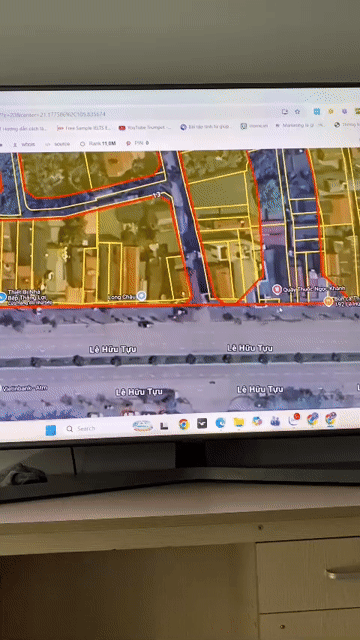Open the dark square app next to Chrome
The image size is (360, 640).
(x=202, y=424)
